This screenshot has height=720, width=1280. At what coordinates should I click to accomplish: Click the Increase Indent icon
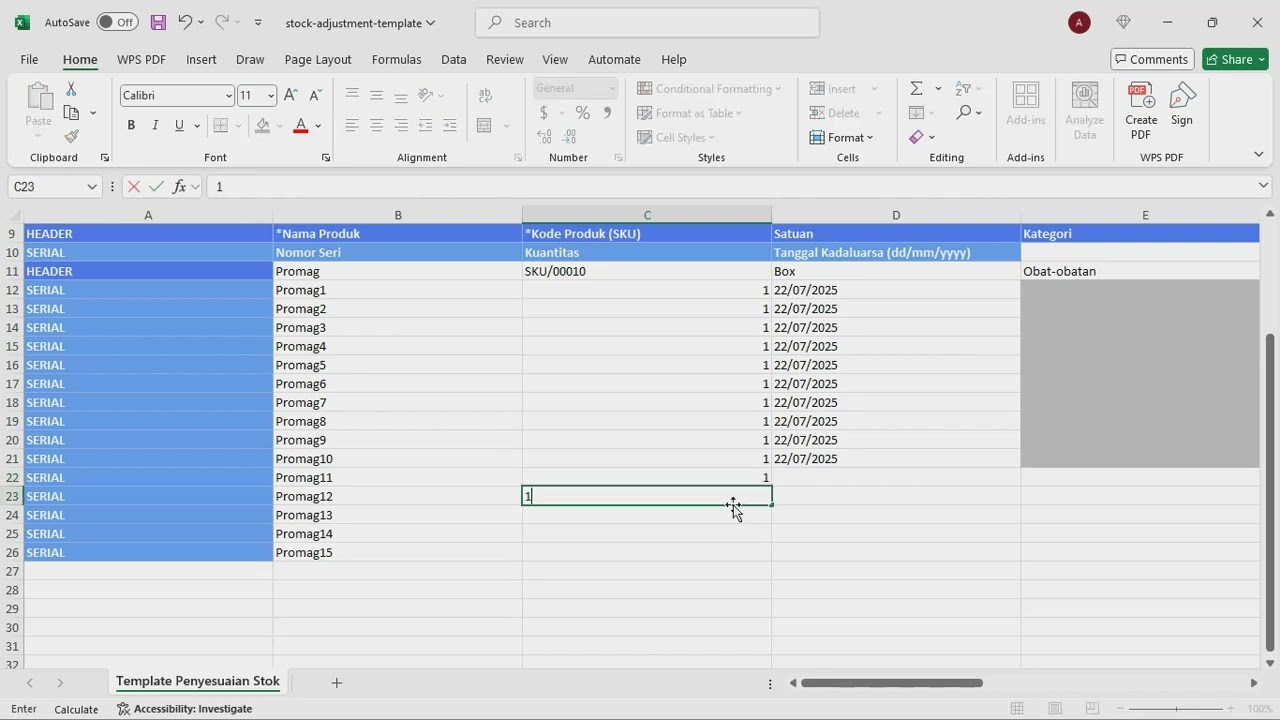pyautogui.click(x=450, y=125)
